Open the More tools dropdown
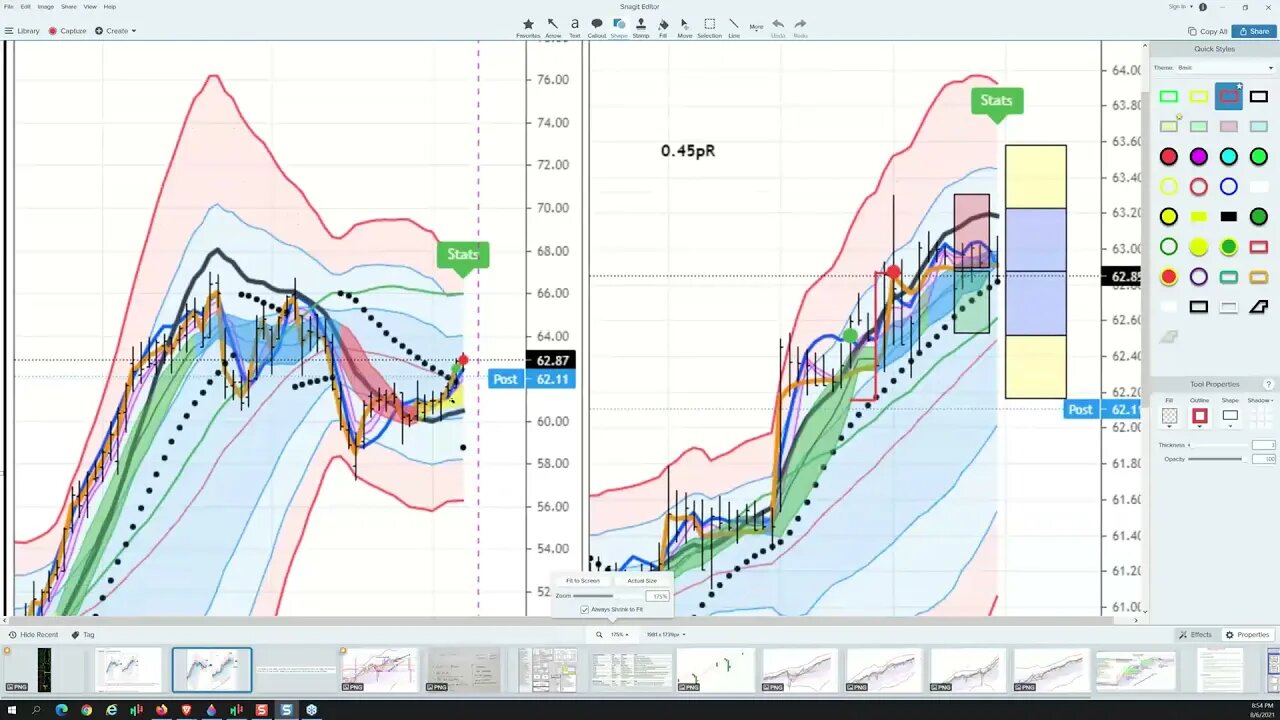1280x720 pixels. click(x=756, y=27)
